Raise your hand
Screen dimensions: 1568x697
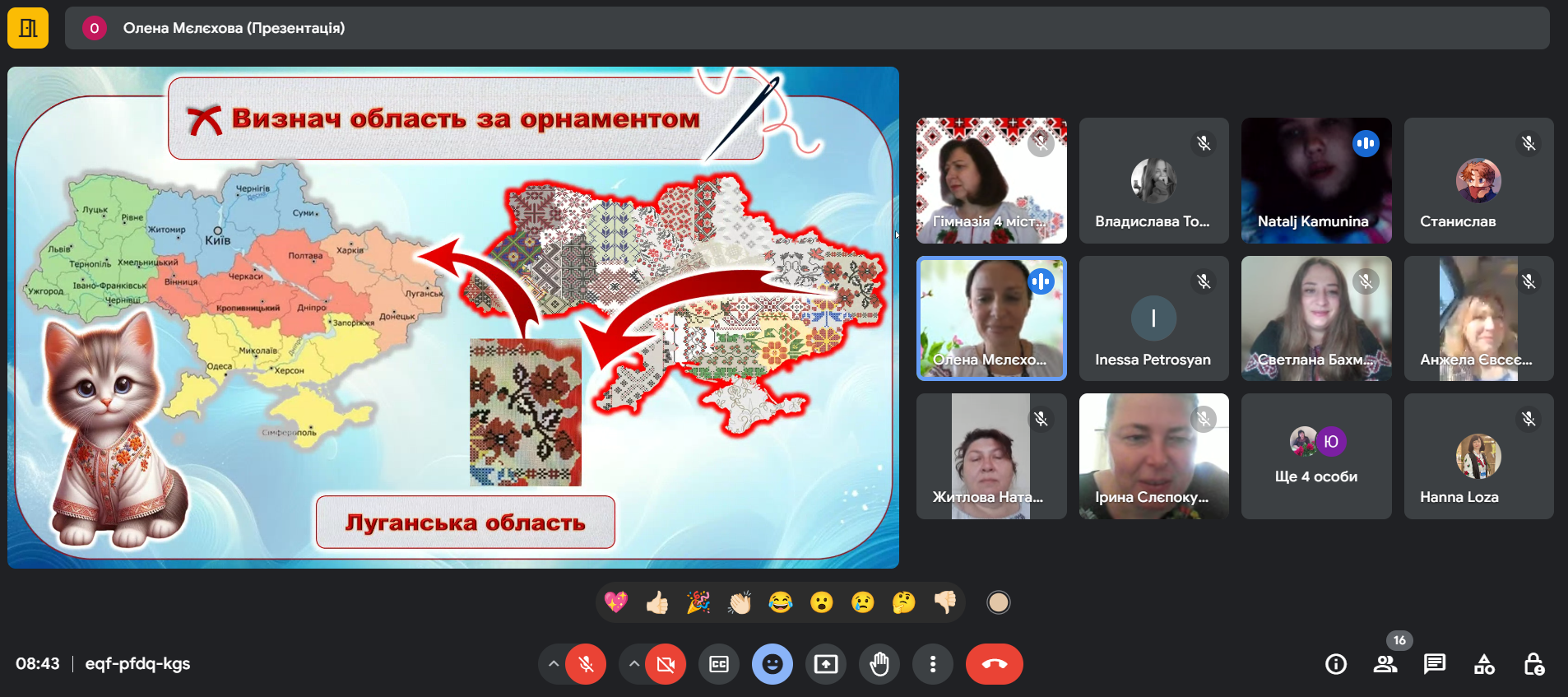[879, 664]
